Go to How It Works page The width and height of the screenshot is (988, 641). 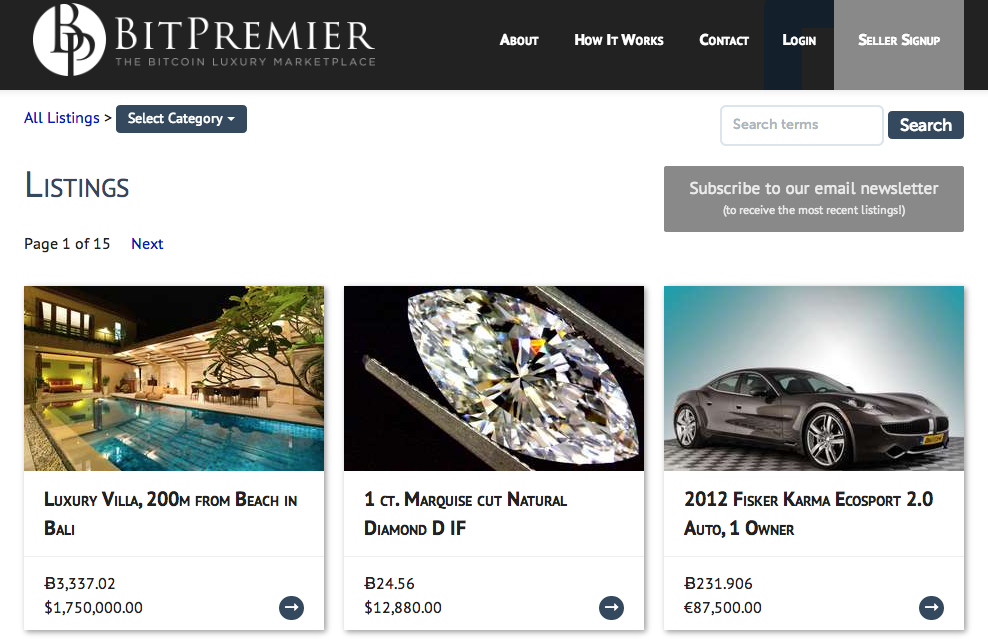[619, 40]
